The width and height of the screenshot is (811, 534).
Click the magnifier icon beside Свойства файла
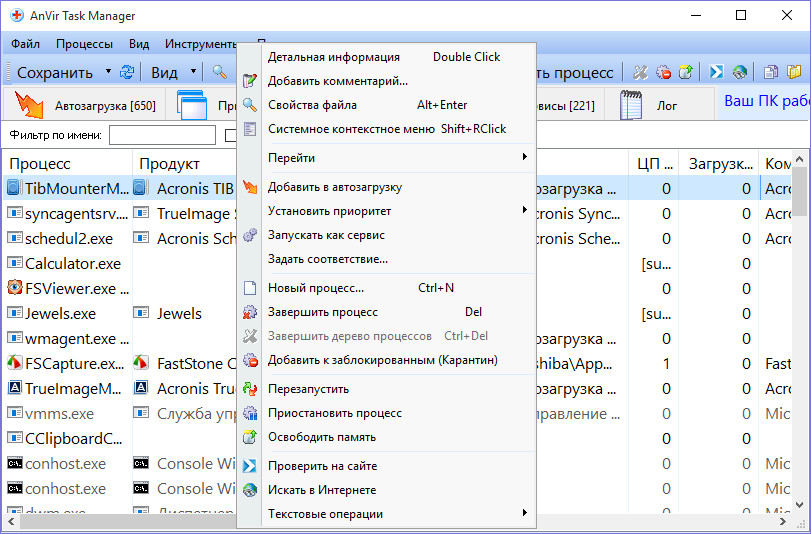[x=250, y=105]
